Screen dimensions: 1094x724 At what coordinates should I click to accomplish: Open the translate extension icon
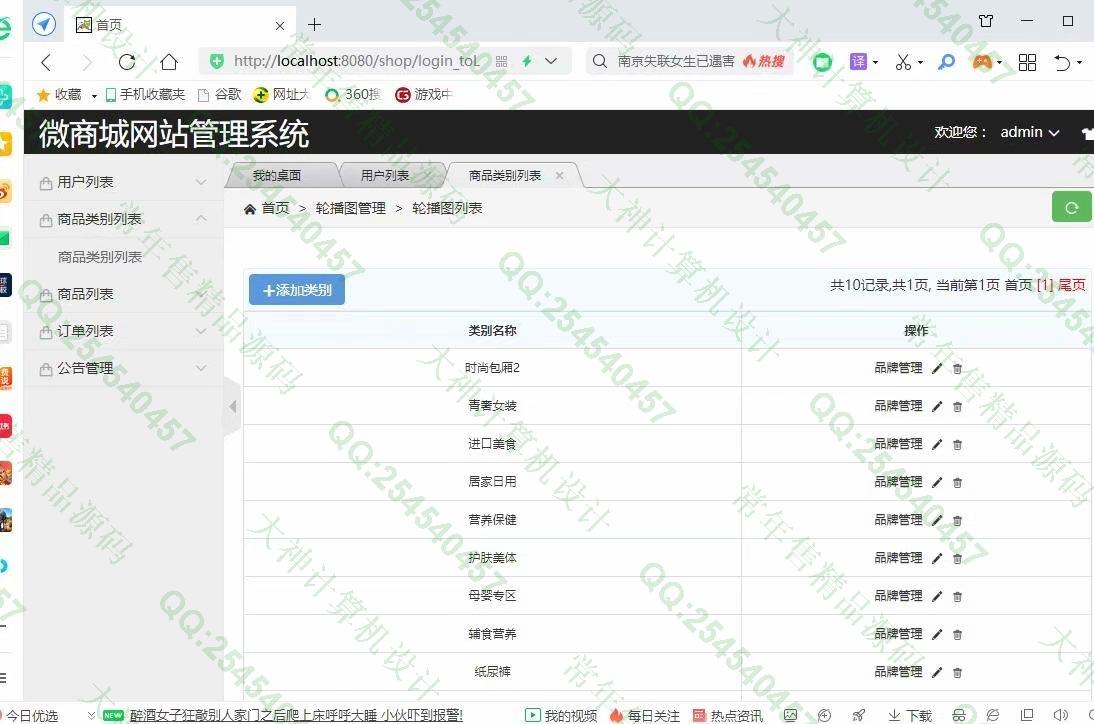858,62
